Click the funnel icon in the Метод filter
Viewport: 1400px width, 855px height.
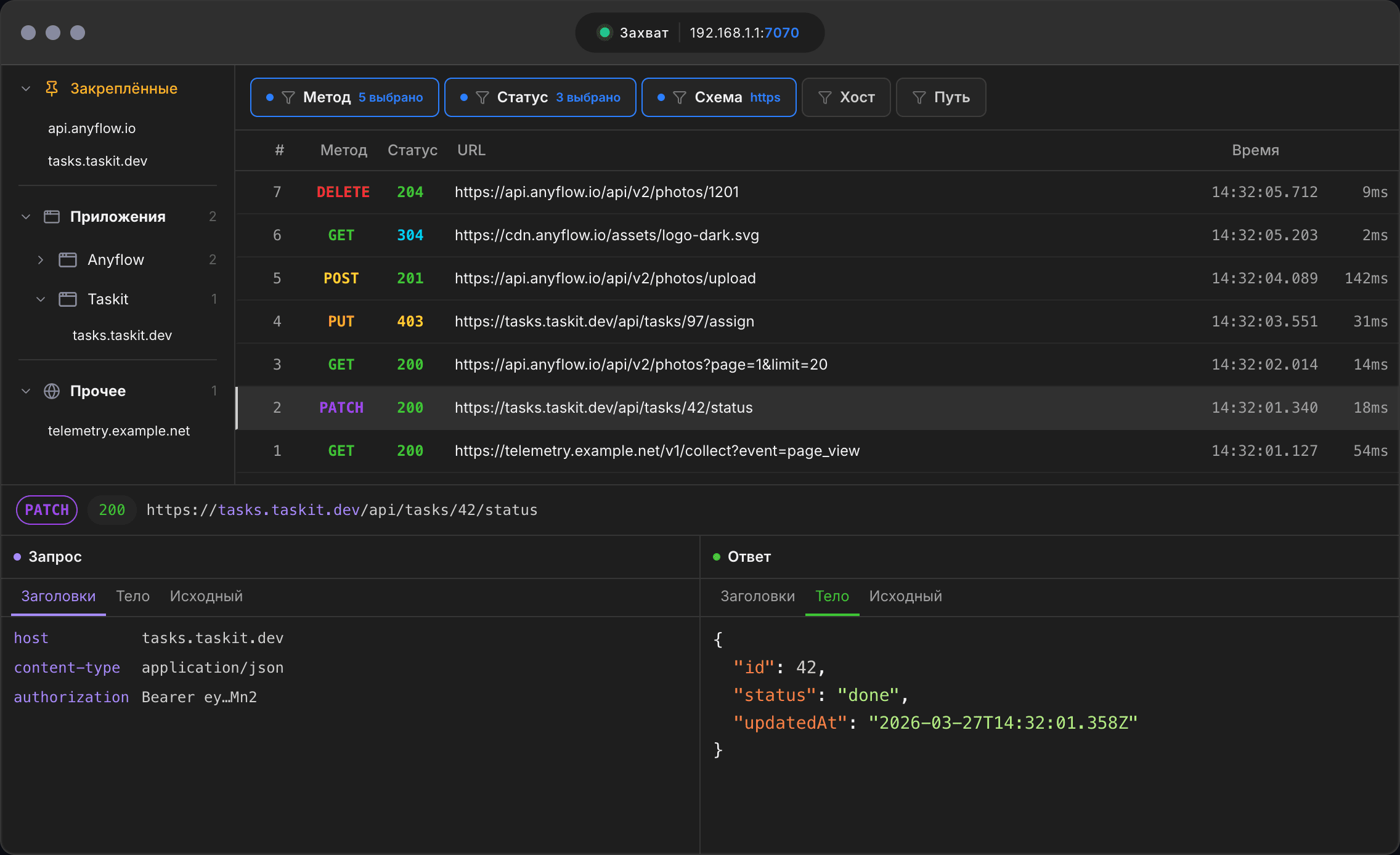pyautogui.click(x=288, y=97)
